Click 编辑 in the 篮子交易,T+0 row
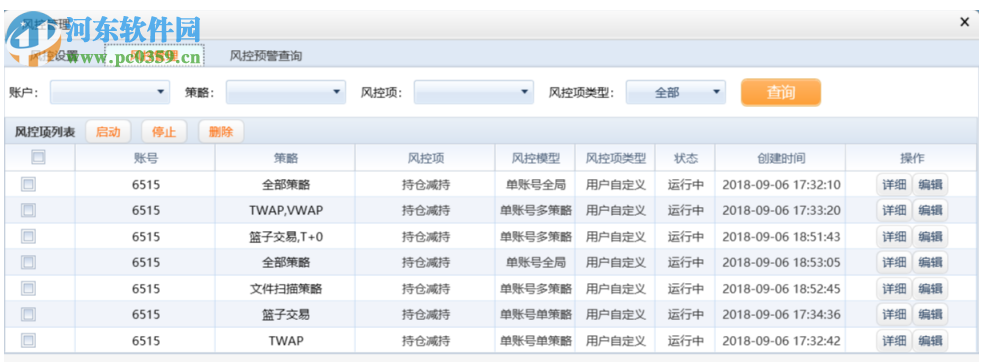989x362 pixels. (930, 237)
